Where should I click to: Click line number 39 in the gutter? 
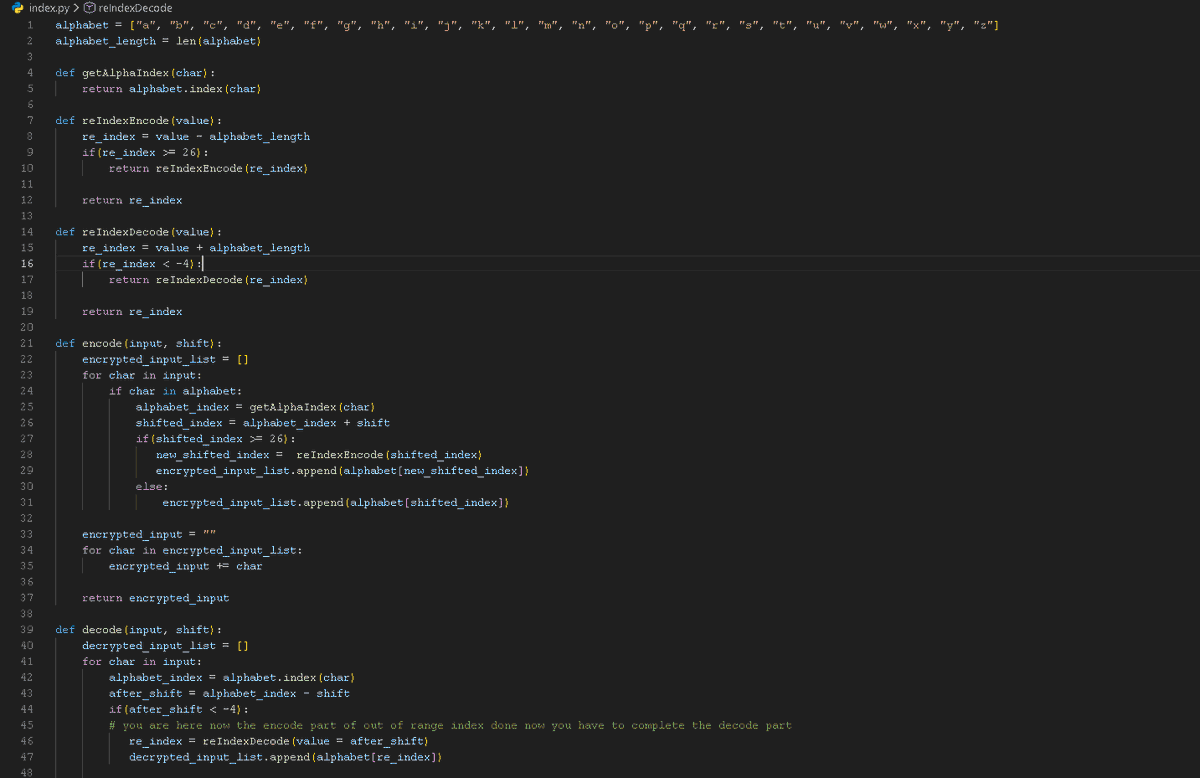(x=28, y=630)
